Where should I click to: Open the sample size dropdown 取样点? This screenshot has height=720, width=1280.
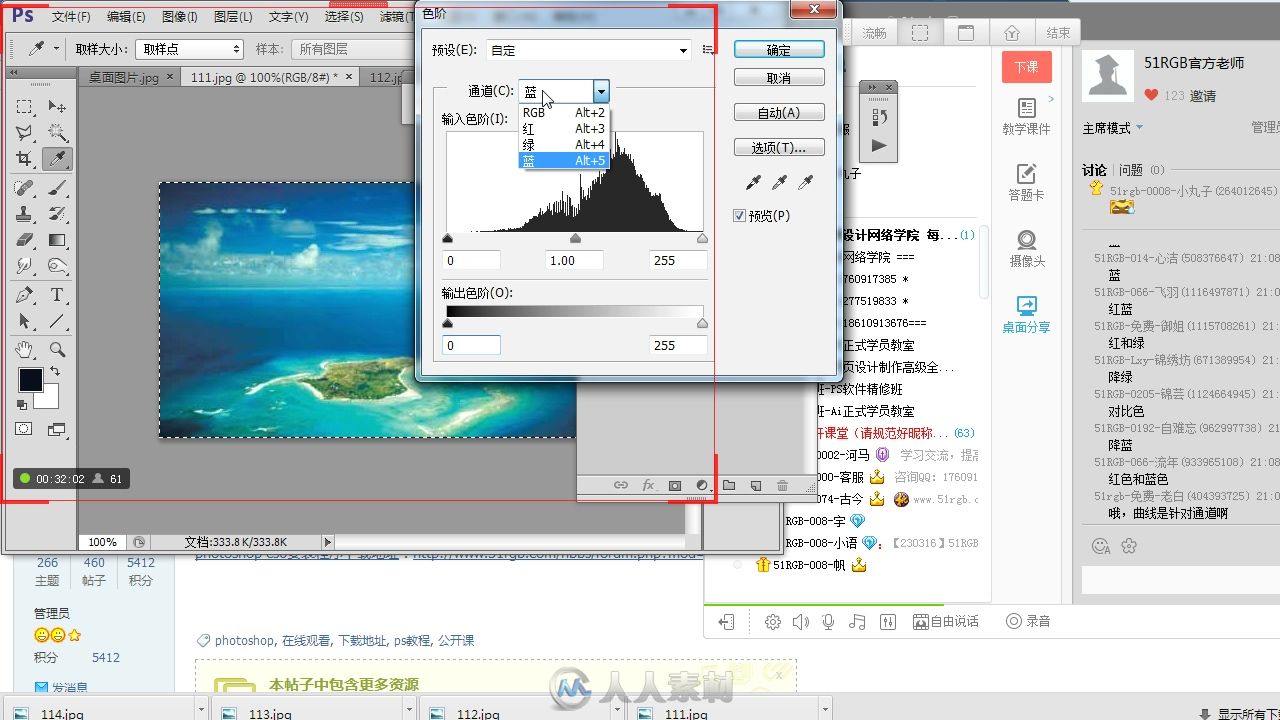click(x=190, y=49)
